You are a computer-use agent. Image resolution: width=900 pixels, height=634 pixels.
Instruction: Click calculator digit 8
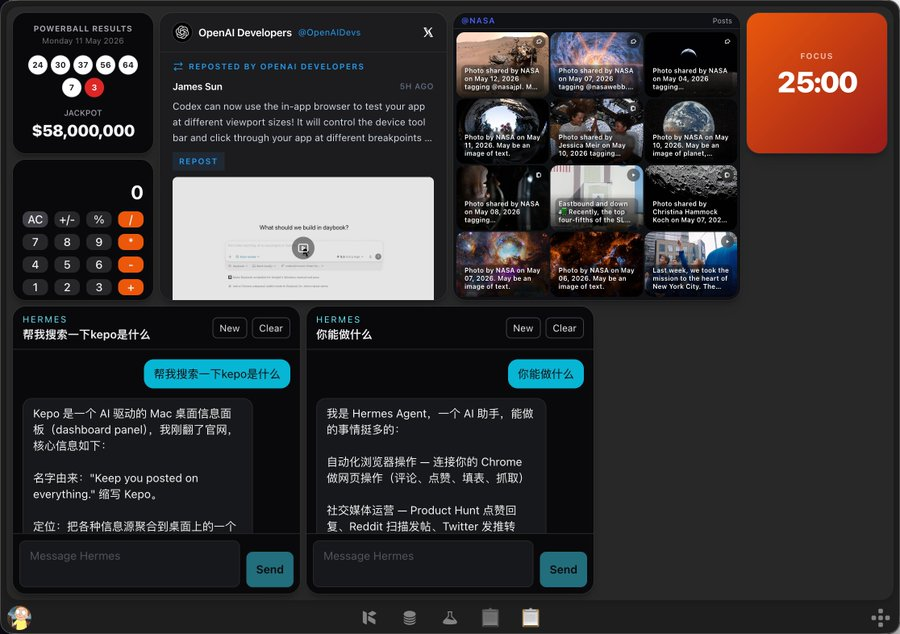pos(67,242)
